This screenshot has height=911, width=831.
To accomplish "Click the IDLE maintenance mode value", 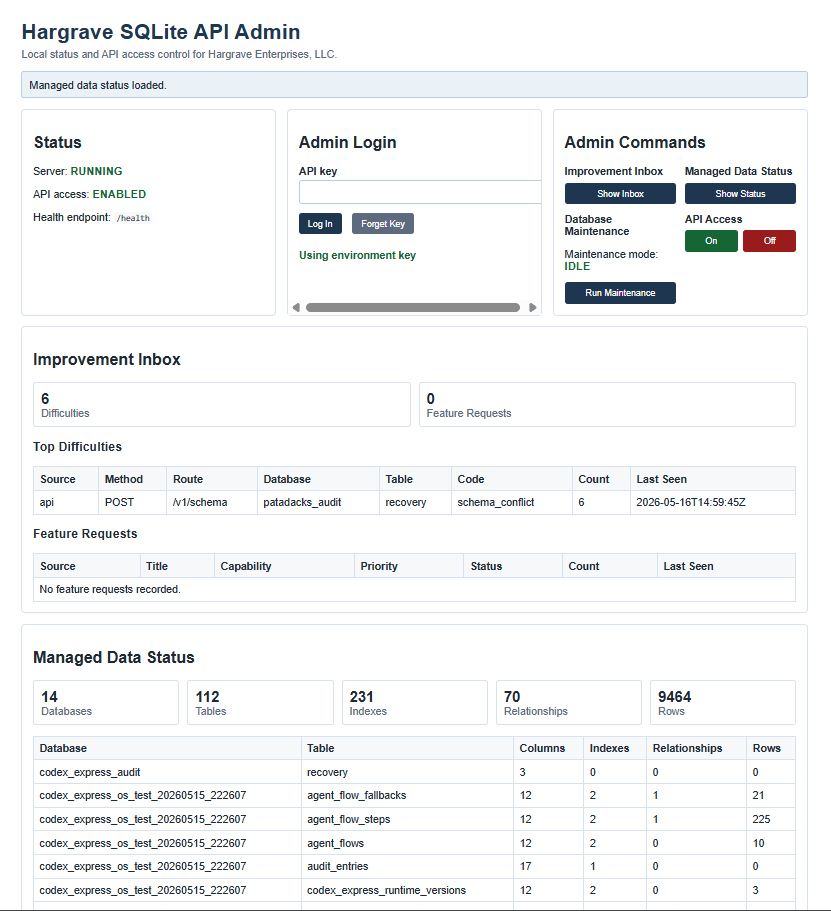I will pyautogui.click(x=577, y=266).
